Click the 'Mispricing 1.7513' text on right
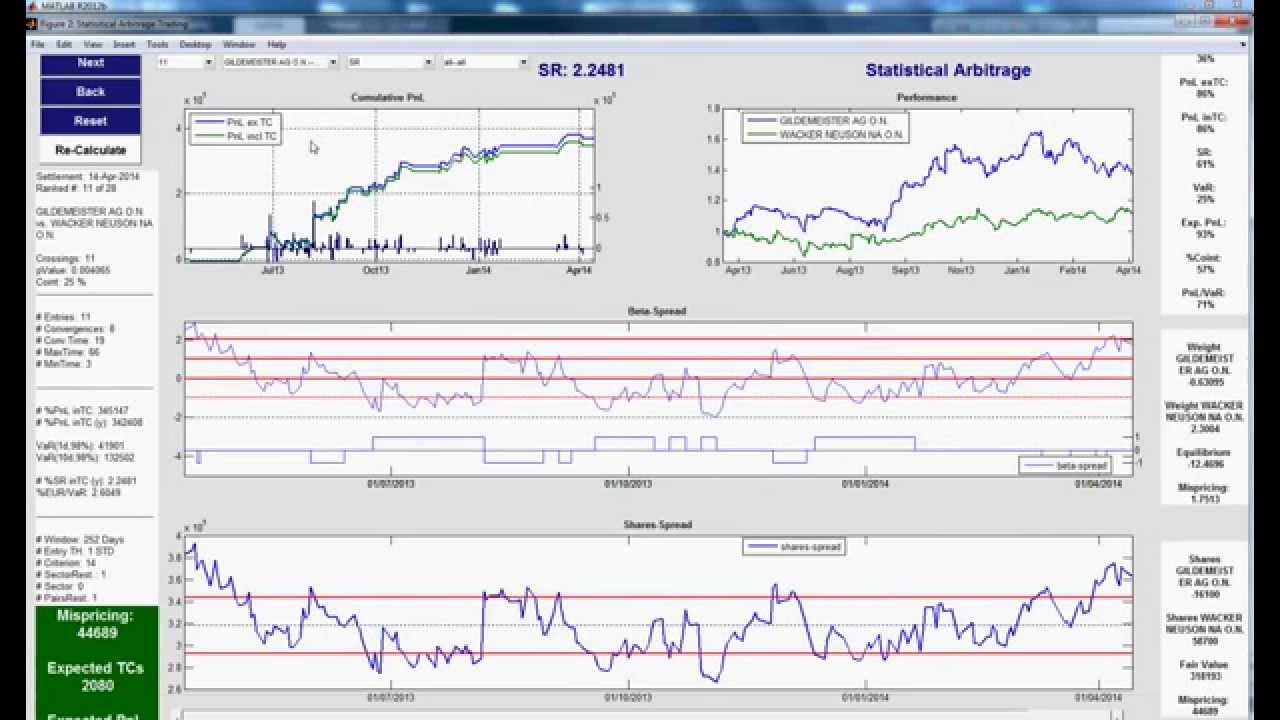The height and width of the screenshot is (720, 1280). click(1204, 493)
